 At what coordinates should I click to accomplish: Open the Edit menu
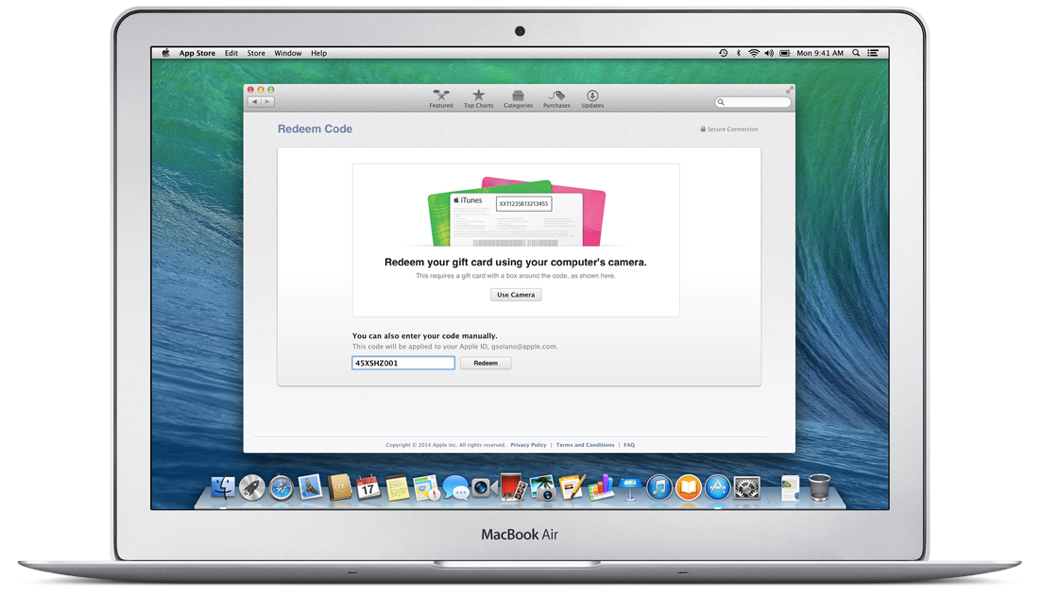231,53
